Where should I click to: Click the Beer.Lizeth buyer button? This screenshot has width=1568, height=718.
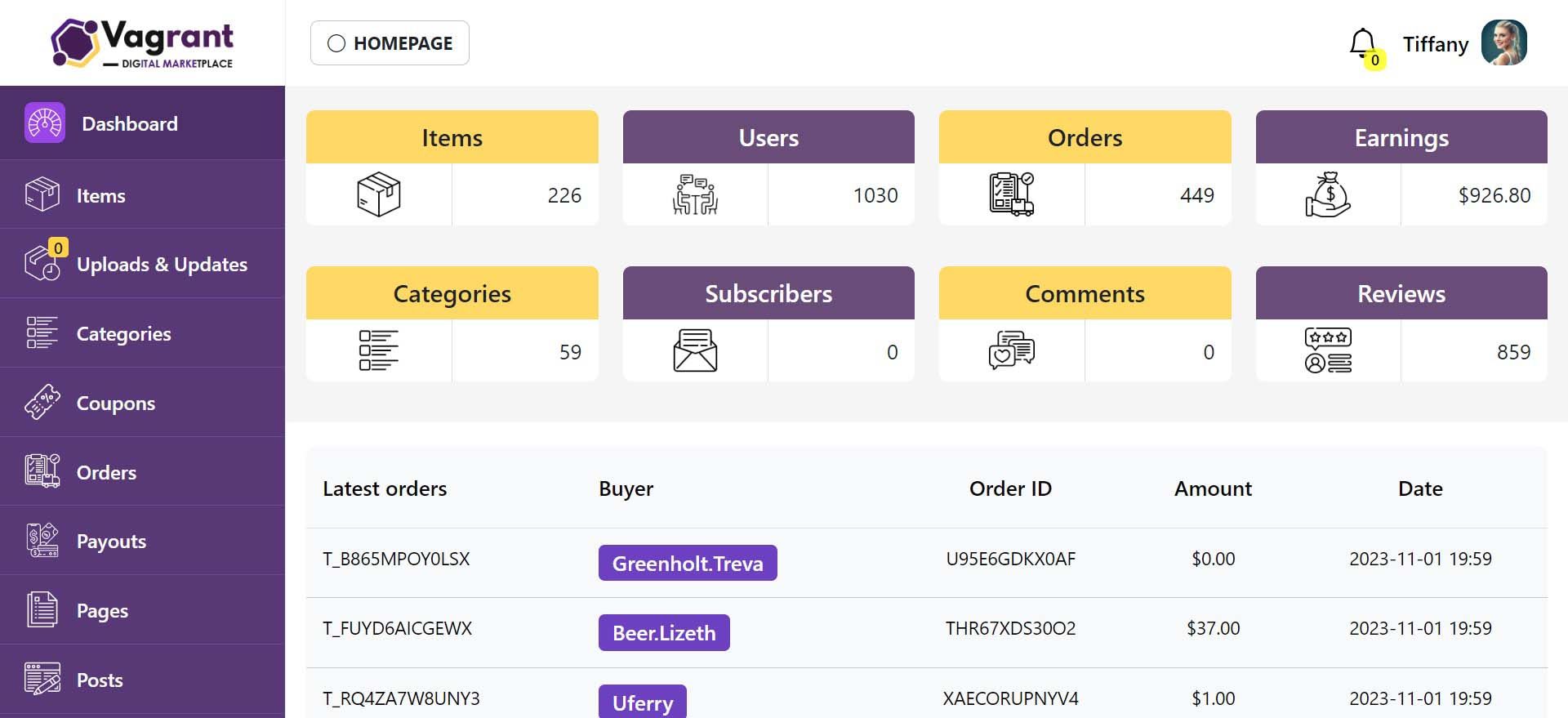(x=664, y=632)
